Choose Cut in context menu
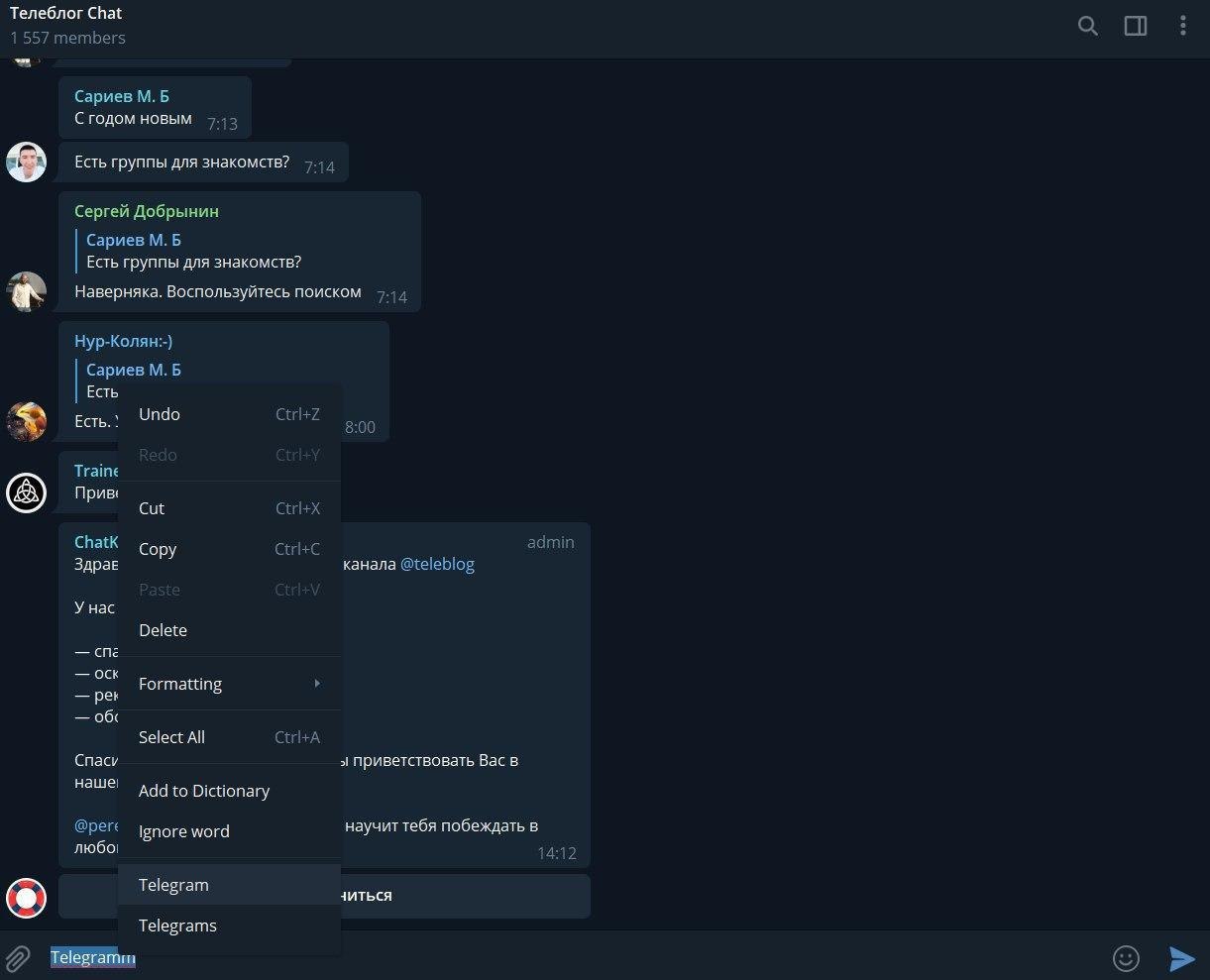Viewport: 1210px width, 980px height. click(229, 508)
